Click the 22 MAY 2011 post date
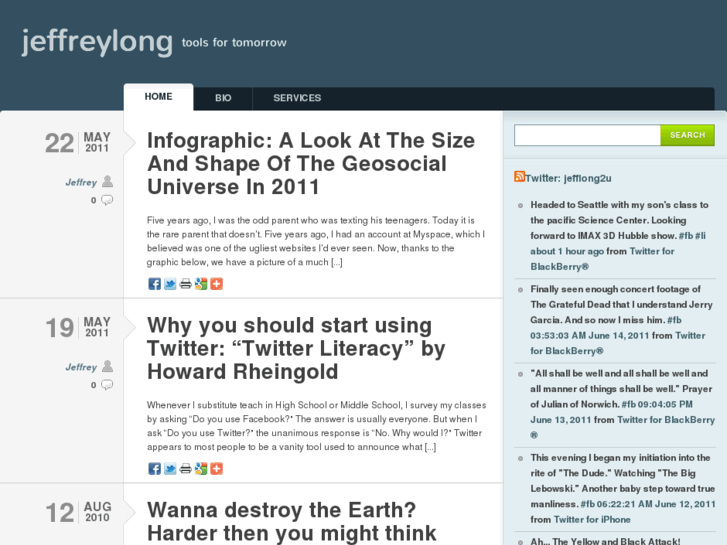The height and width of the screenshot is (545, 727). 78,142
